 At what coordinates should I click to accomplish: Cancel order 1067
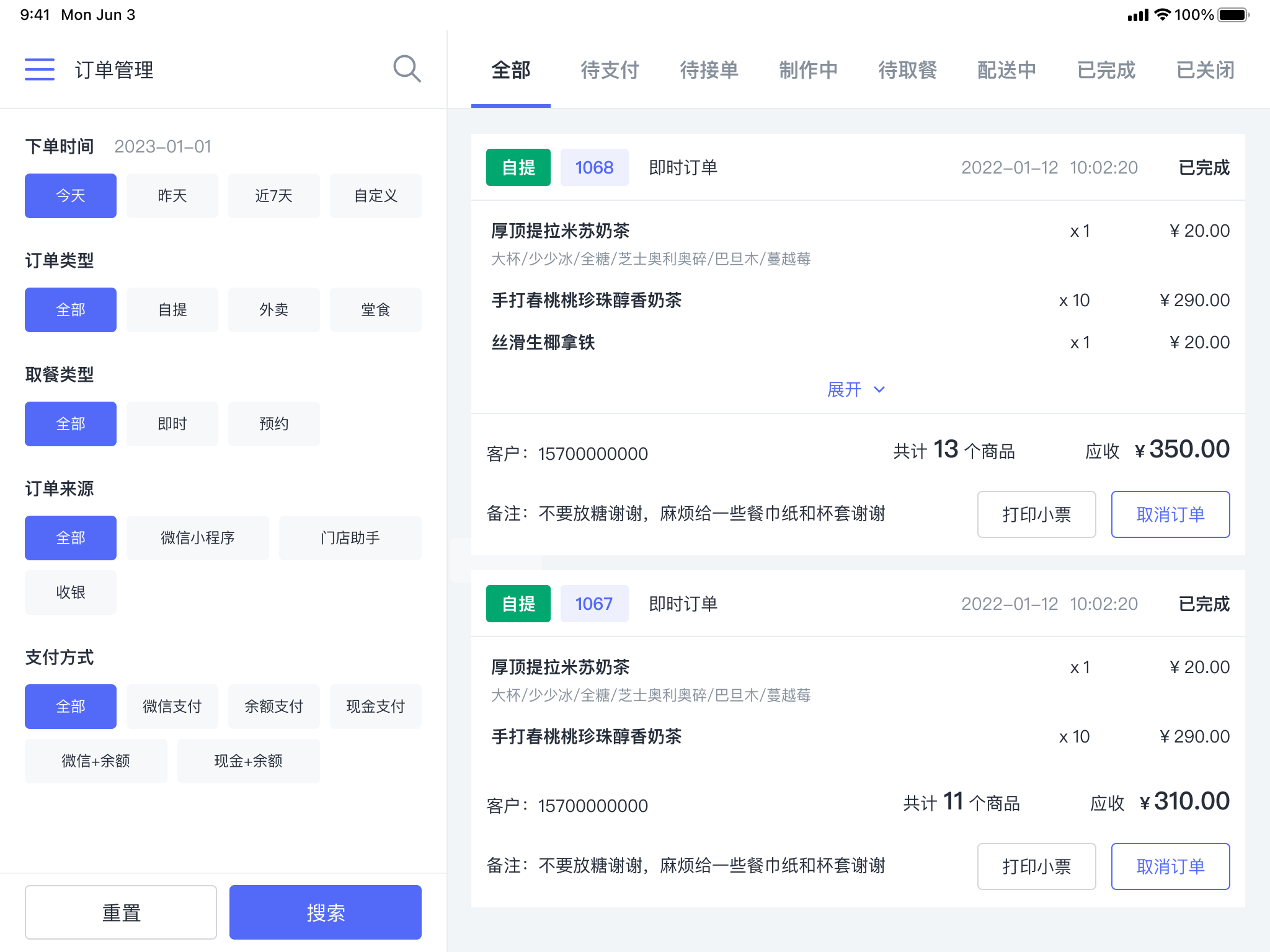point(1171,866)
